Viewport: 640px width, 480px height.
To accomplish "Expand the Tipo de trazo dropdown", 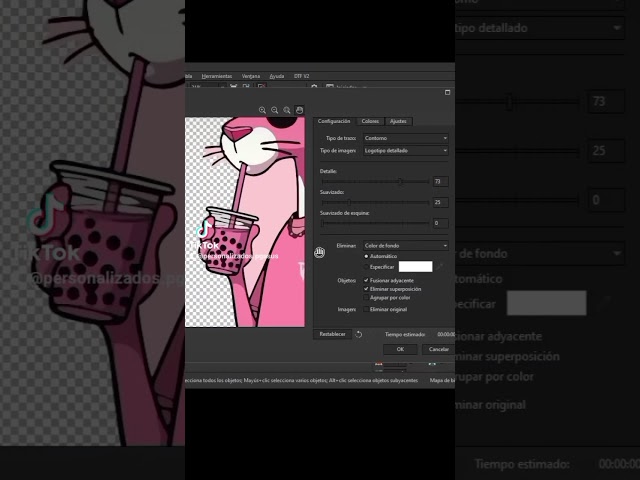I will click(406, 138).
